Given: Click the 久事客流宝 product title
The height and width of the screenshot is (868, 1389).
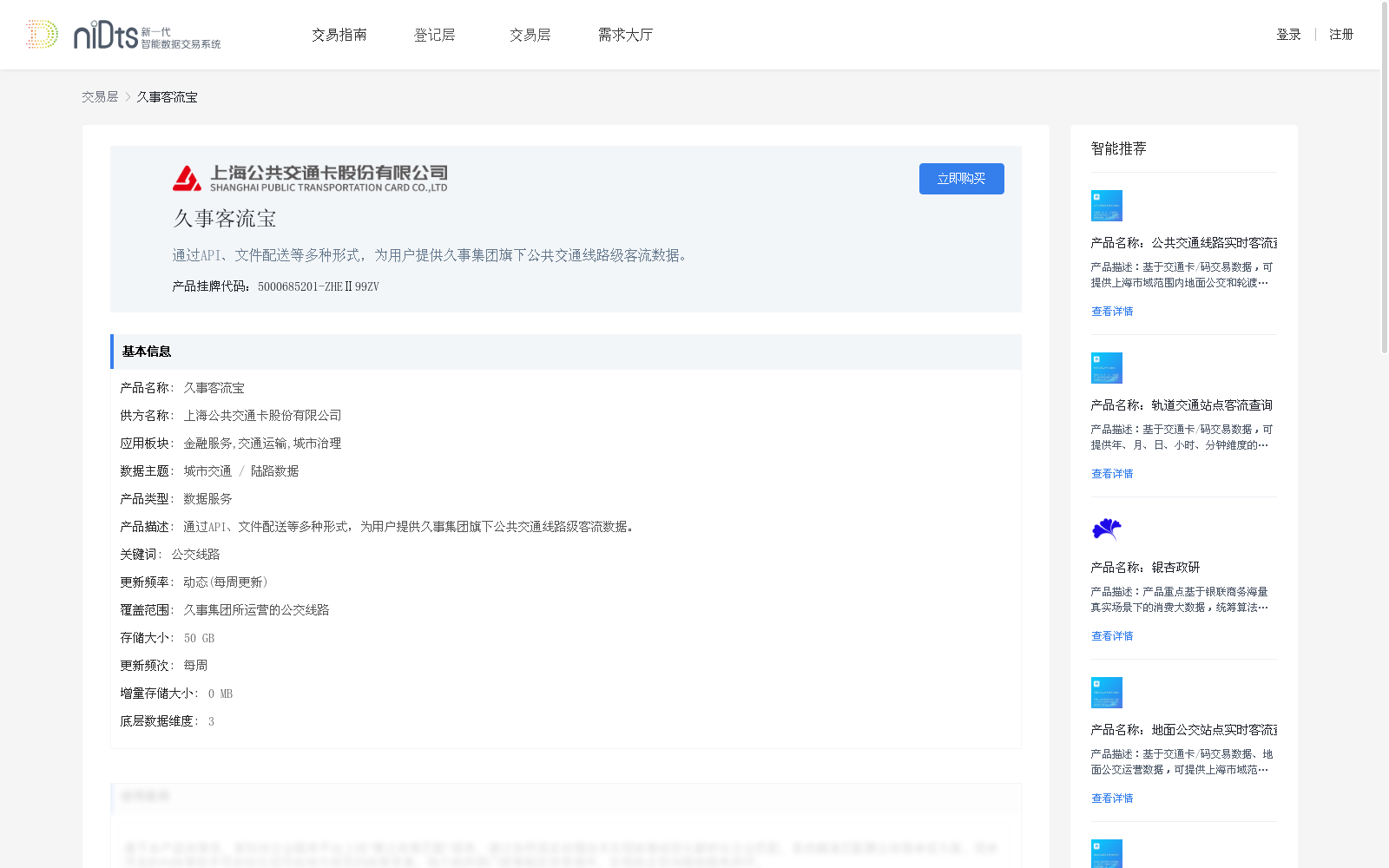Looking at the screenshot, I should click(225, 219).
